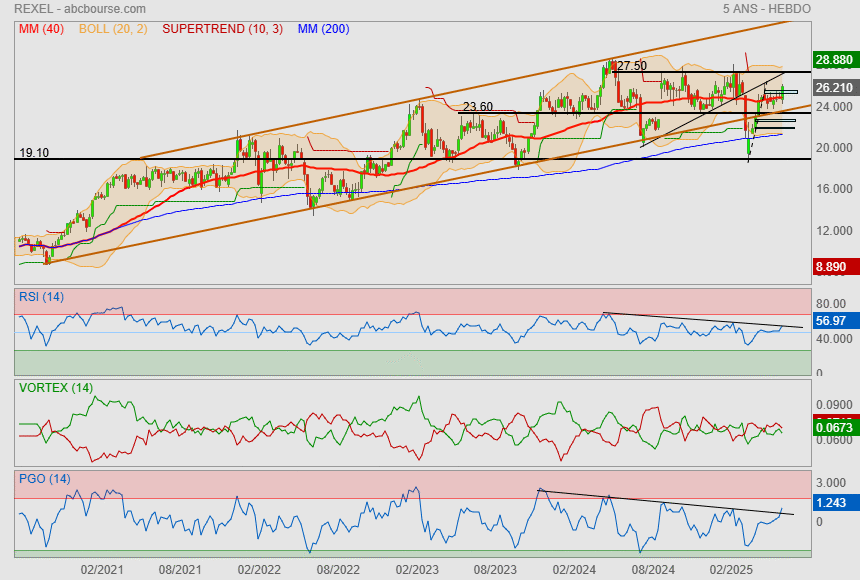Image resolution: width=860 pixels, height=580 pixels.
Task: Click the 26.210 current price tag
Action: click(835, 87)
